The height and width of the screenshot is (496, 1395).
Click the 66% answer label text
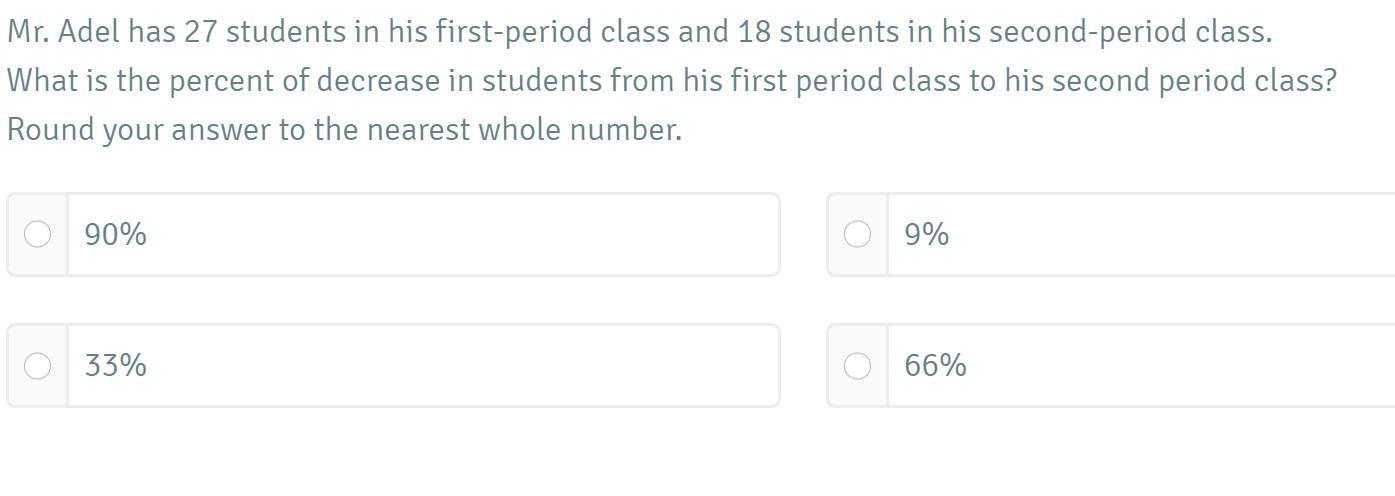936,366
